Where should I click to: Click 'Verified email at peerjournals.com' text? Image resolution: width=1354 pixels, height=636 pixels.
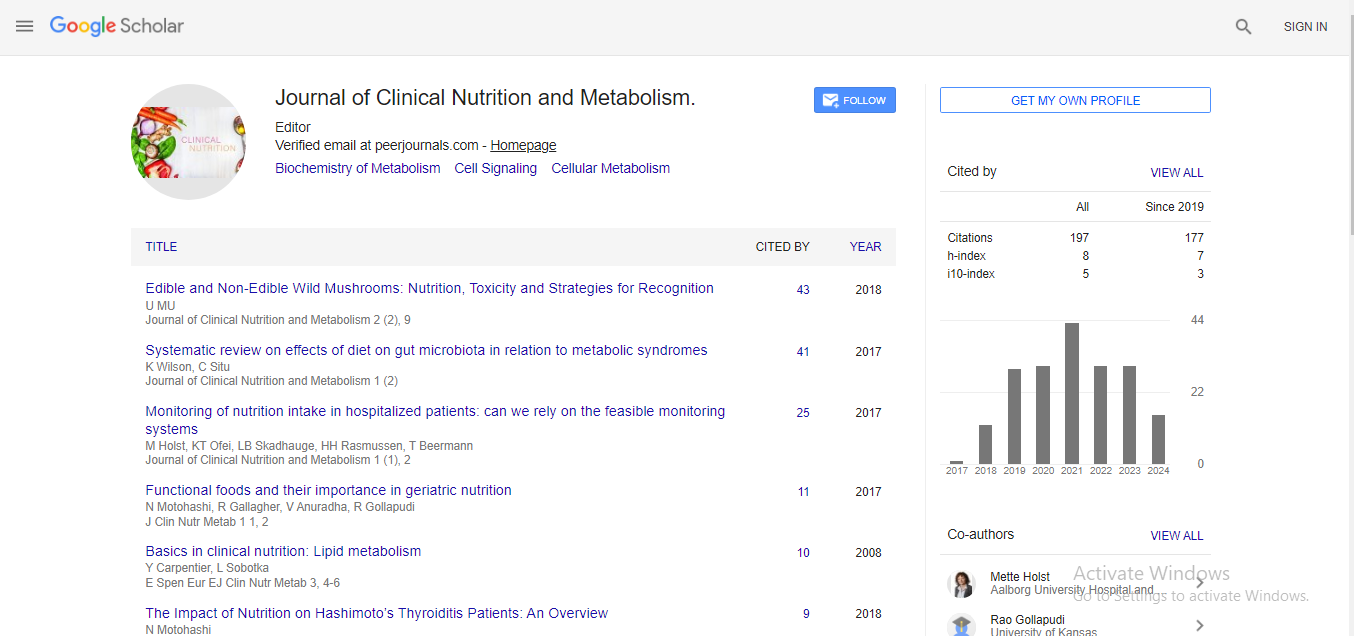coord(377,145)
